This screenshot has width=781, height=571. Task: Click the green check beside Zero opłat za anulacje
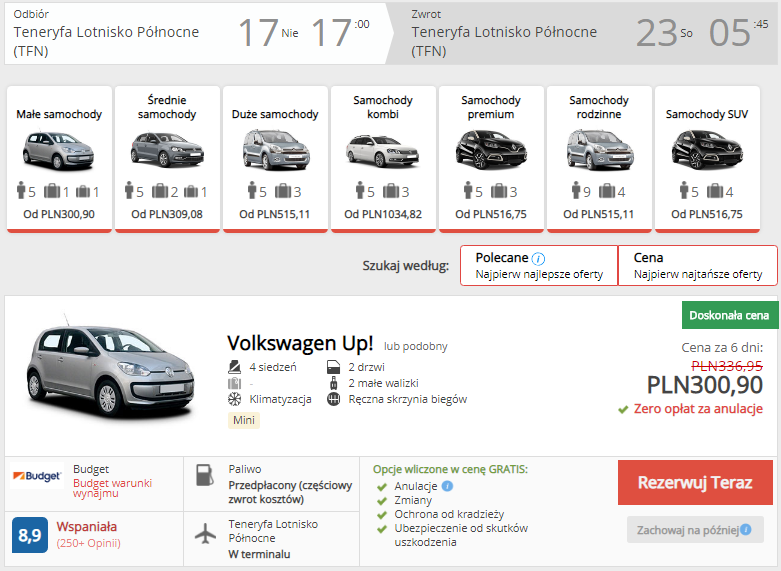point(623,410)
